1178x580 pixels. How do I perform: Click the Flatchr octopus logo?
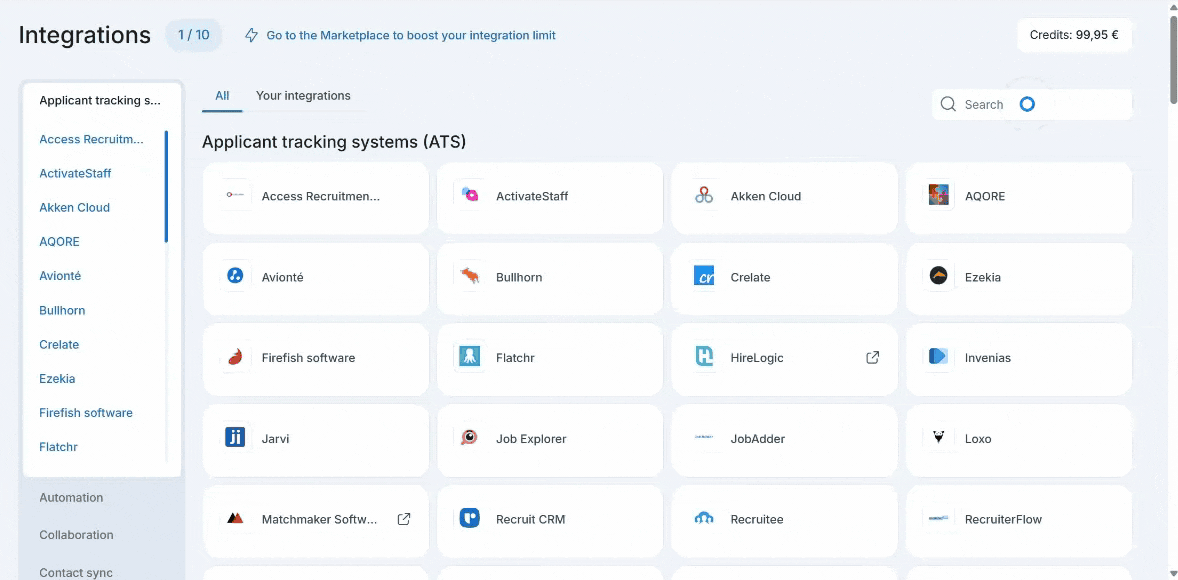tap(470, 358)
